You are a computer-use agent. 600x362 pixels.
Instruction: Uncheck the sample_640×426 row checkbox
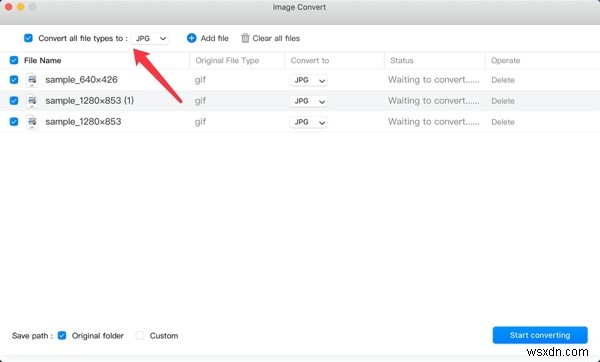coord(14,80)
